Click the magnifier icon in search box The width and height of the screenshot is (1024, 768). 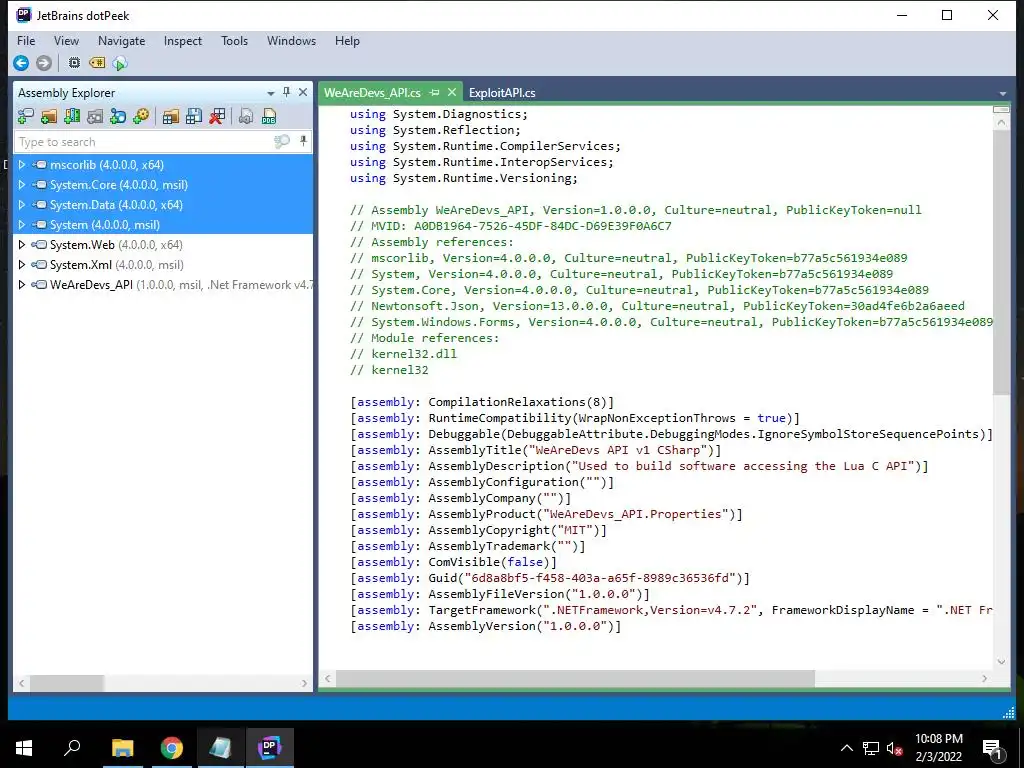click(281, 142)
